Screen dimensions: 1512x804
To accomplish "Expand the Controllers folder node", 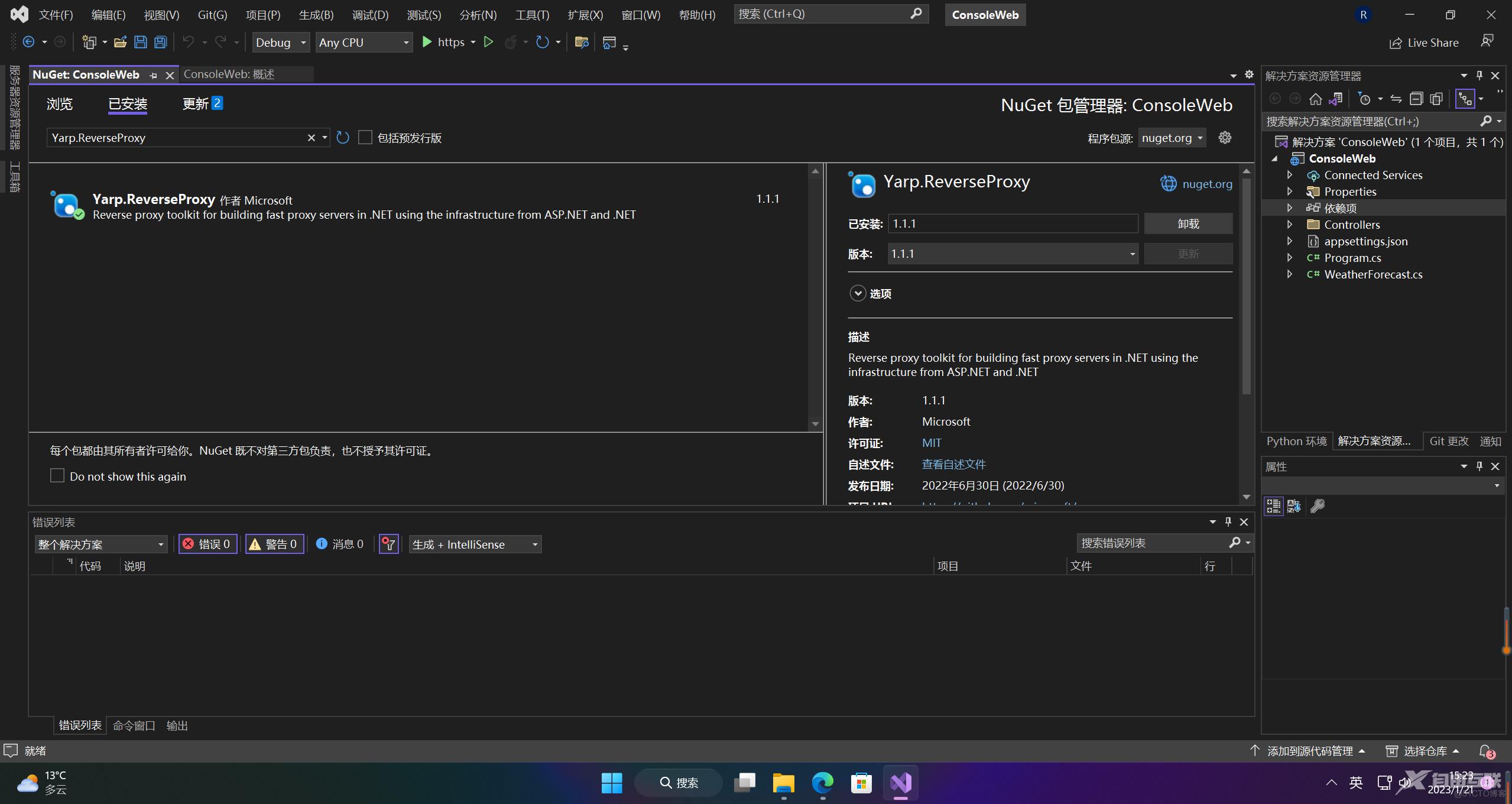I will pos(1290,225).
